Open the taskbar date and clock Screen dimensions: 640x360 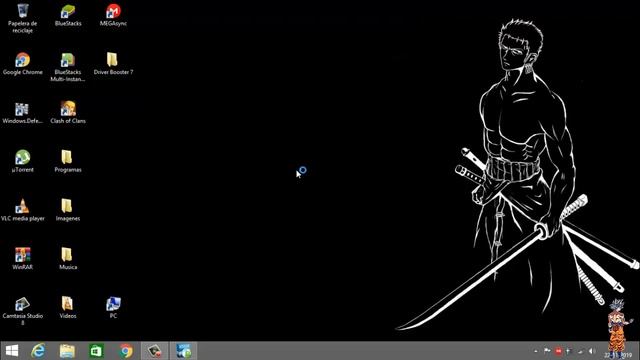618,355
